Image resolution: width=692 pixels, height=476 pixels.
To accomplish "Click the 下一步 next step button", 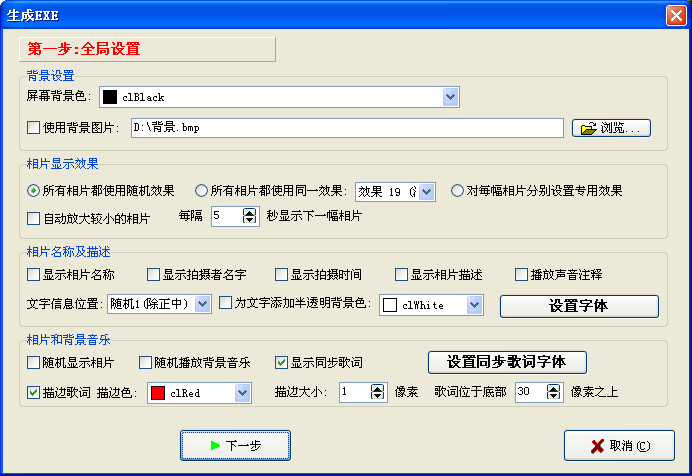I will 235,445.
